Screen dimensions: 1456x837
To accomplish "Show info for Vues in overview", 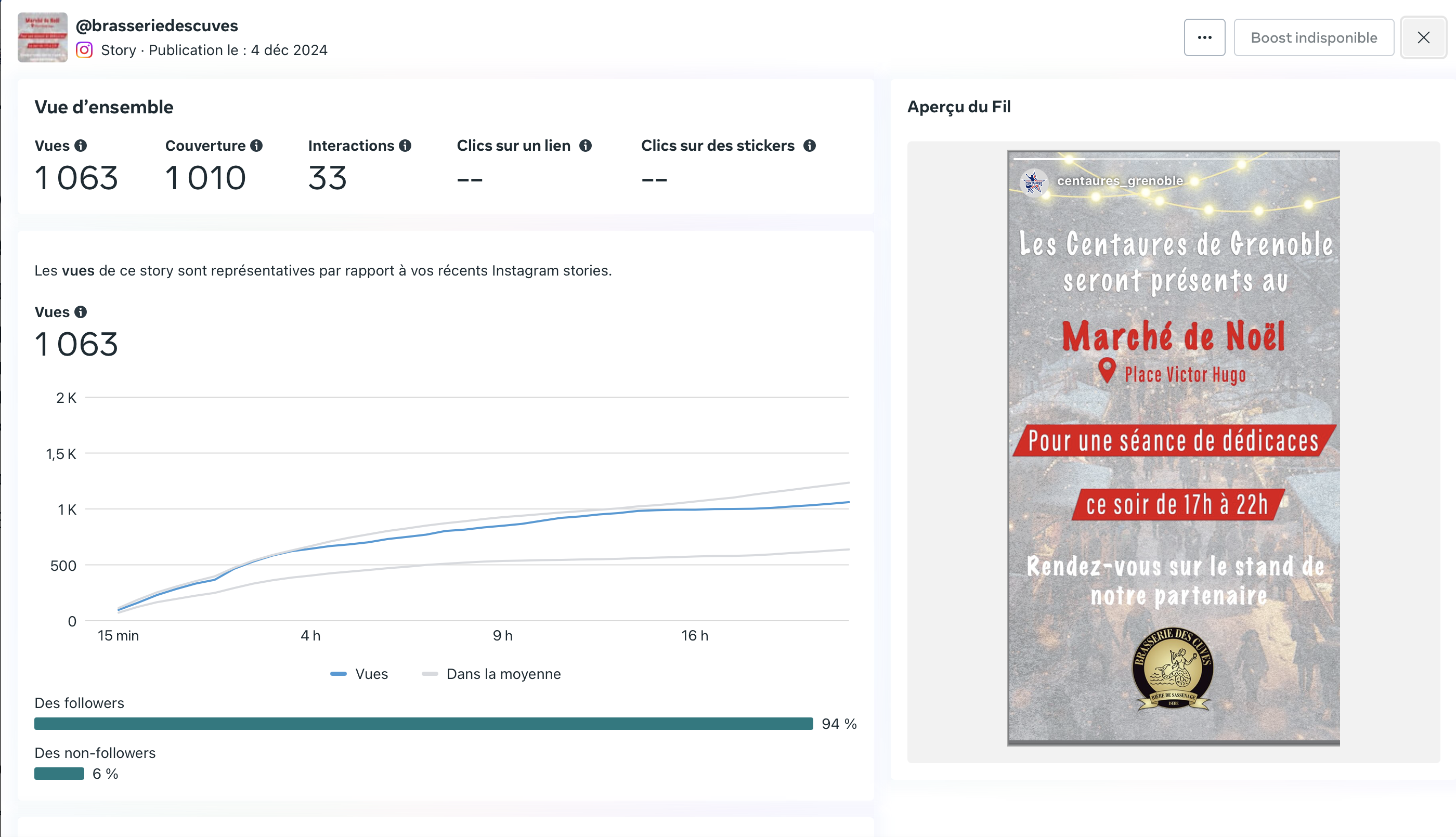I will click(81, 146).
